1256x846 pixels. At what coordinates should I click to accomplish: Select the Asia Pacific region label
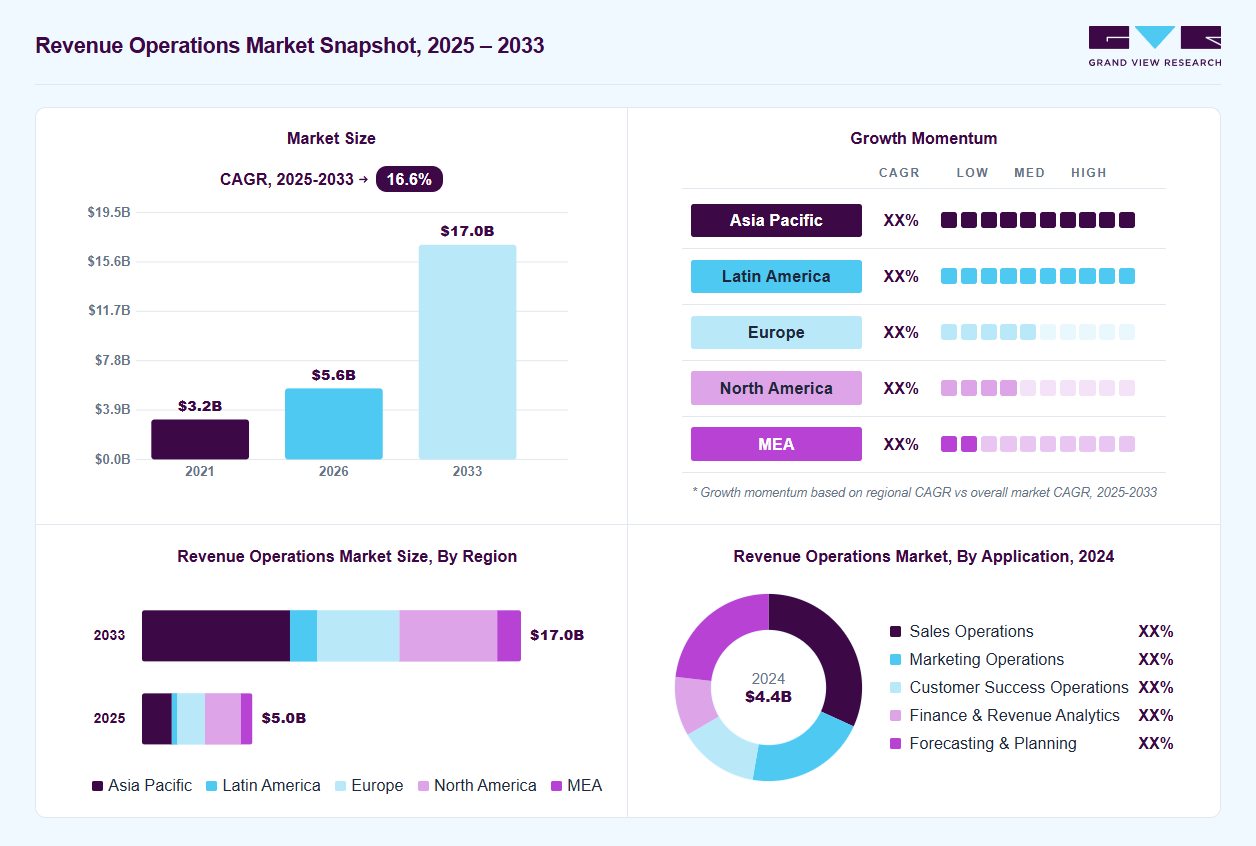[x=776, y=220]
